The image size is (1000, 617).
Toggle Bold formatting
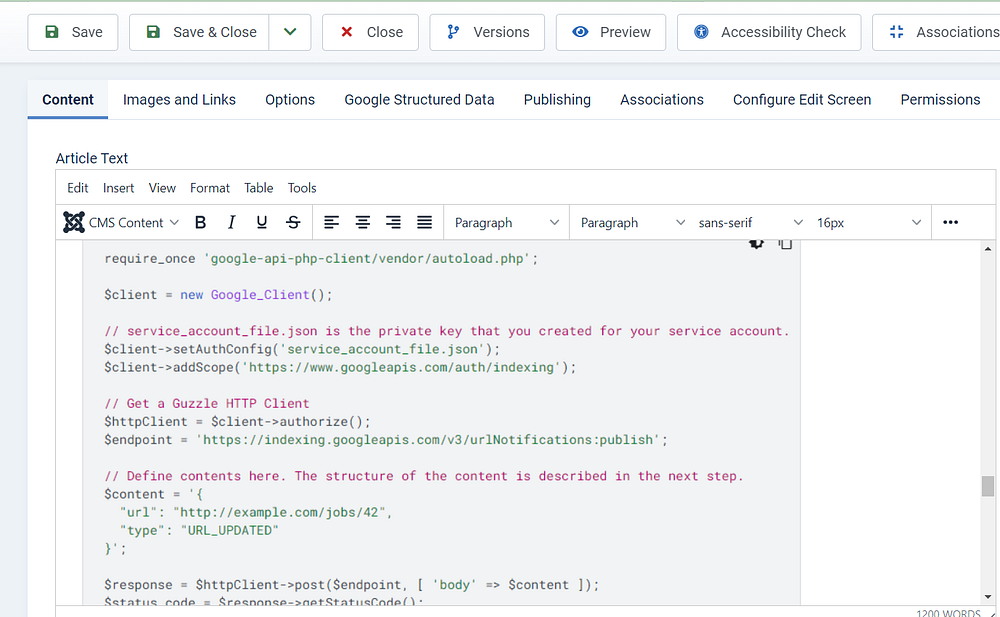click(x=200, y=222)
